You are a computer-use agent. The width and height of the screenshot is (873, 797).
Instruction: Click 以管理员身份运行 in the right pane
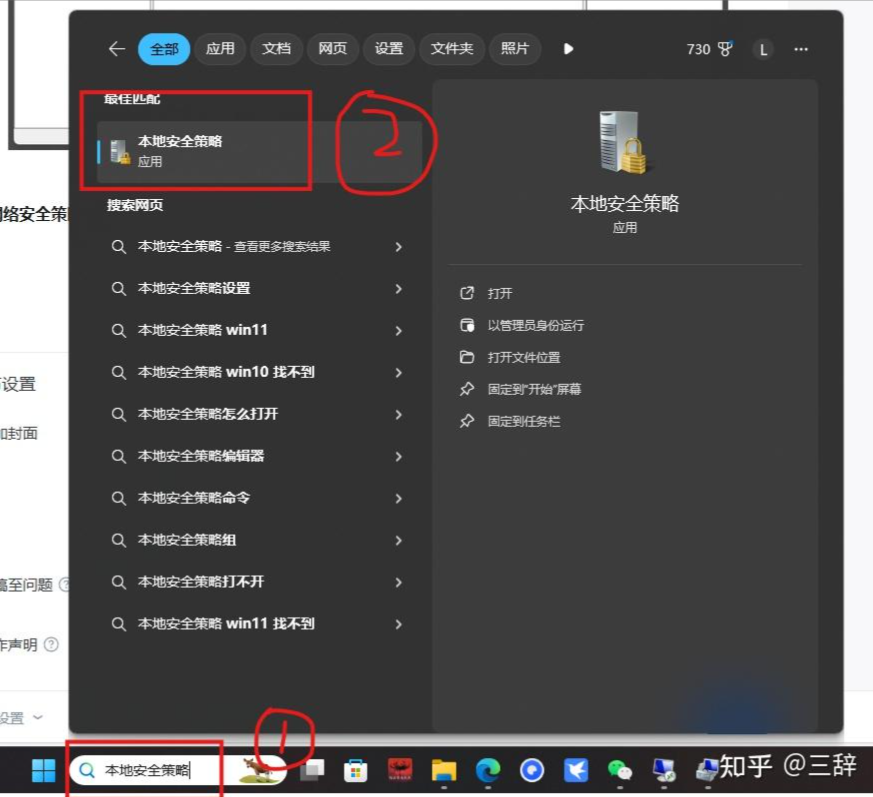coord(535,325)
